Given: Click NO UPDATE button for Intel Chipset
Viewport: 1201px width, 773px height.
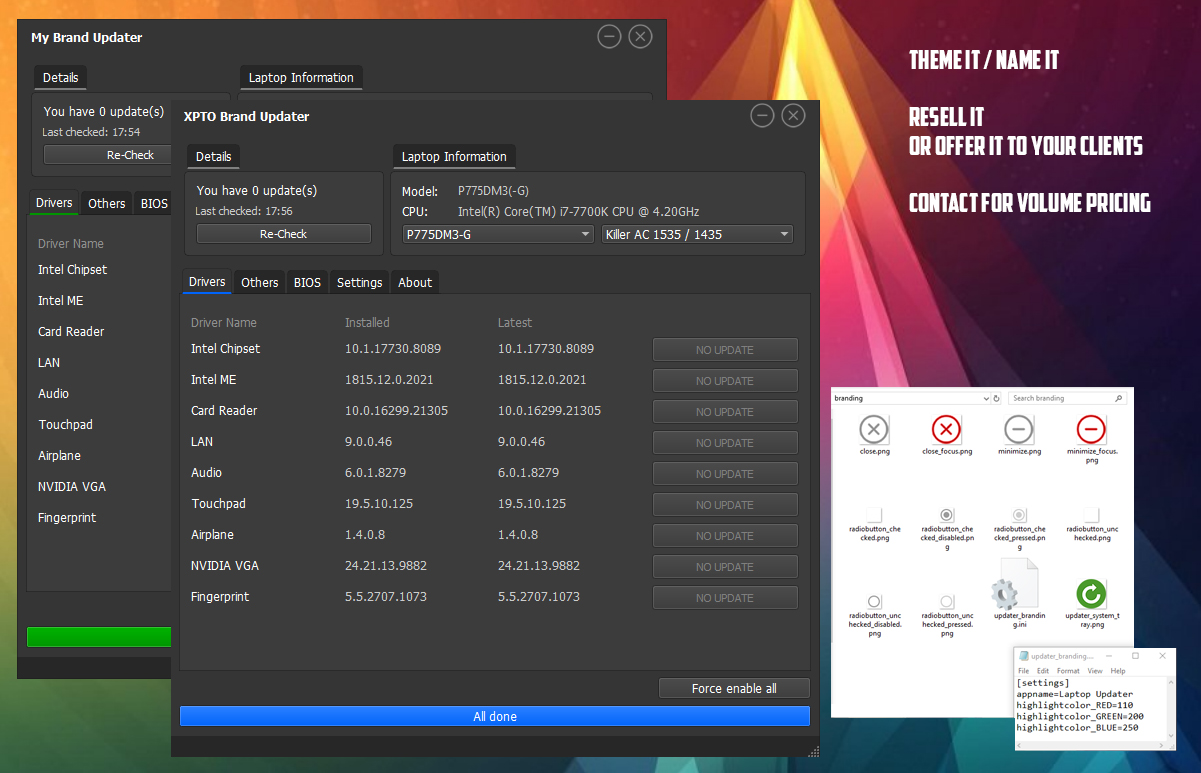Looking at the screenshot, I should (725, 350).
